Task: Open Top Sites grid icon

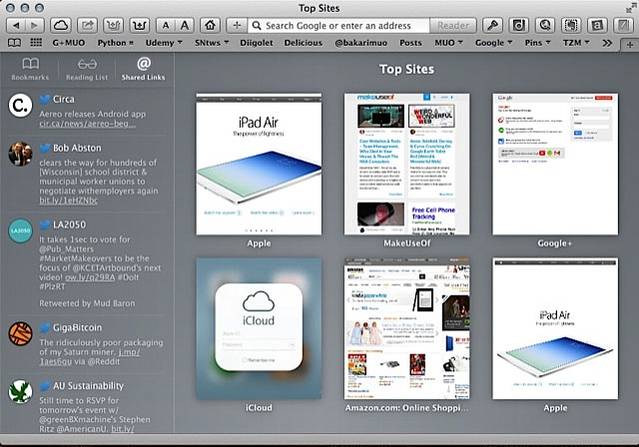Action: click(36, 42)
